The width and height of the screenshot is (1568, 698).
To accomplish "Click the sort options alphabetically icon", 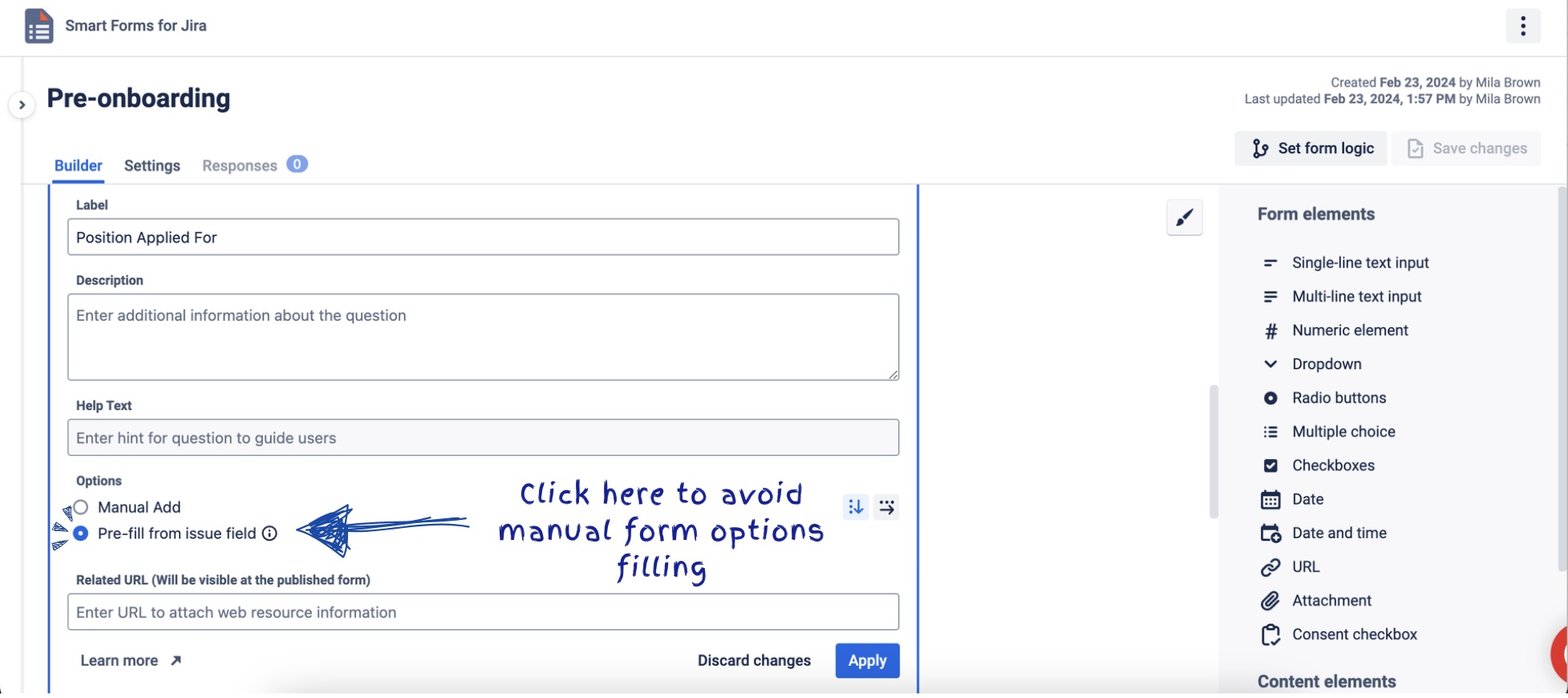I will pos(856,507).
